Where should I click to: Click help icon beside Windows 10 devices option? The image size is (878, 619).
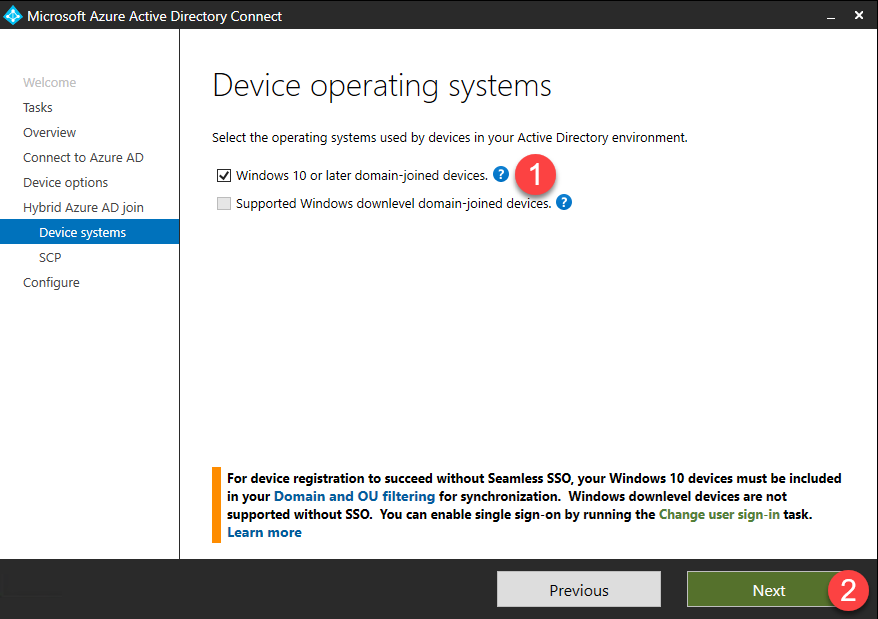pos(501,175)
